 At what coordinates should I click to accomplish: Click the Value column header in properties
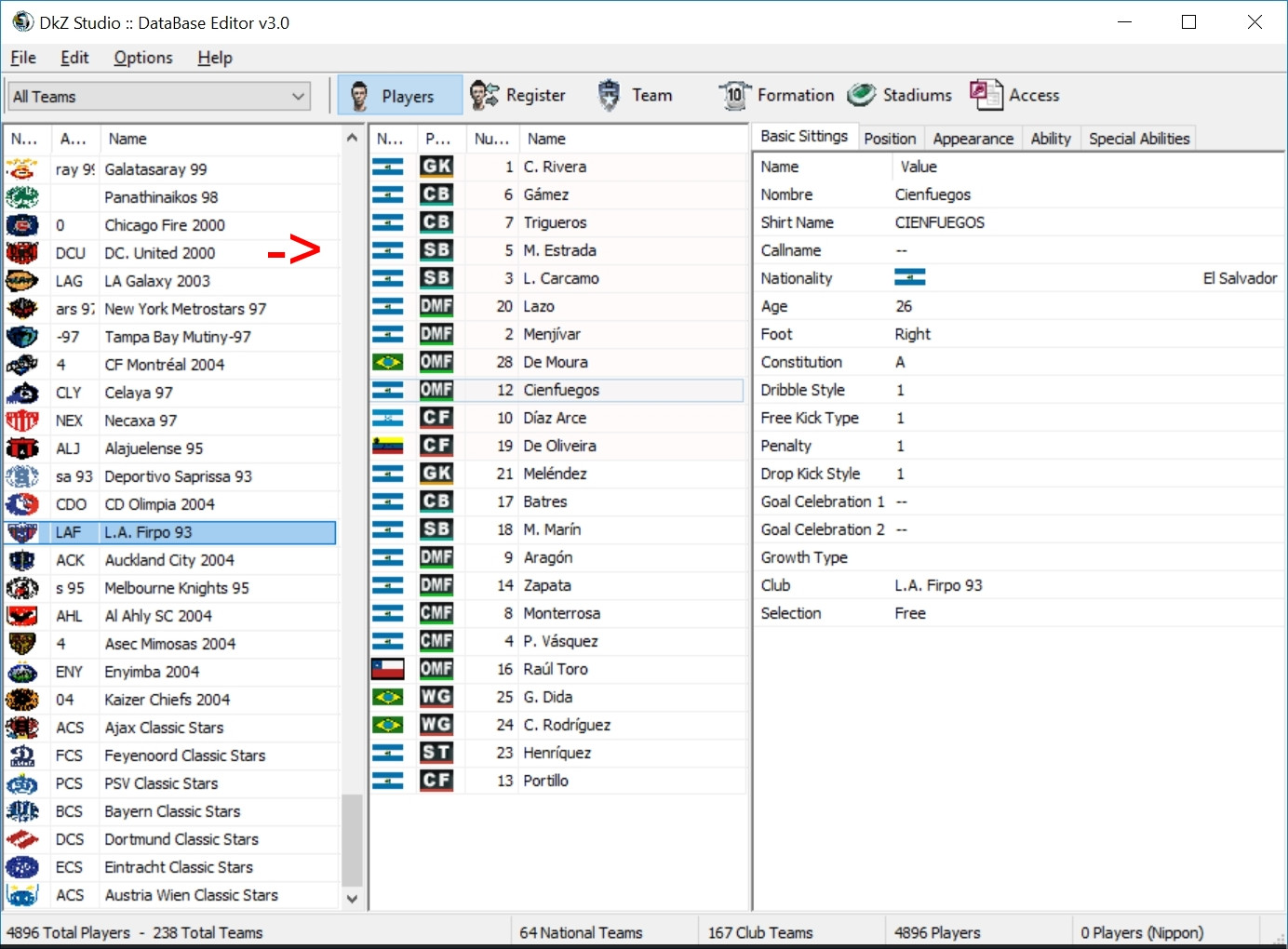click(1089, 167)
